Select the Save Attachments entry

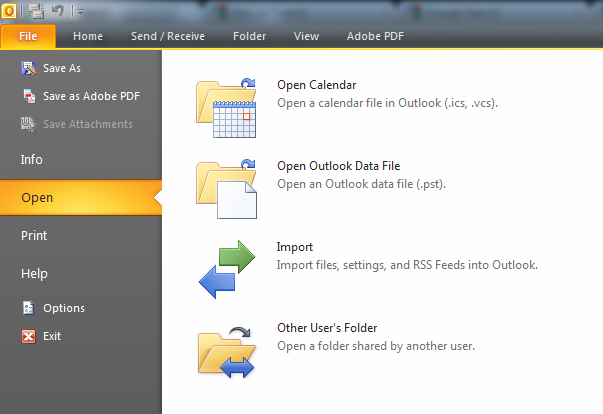pyautogui.click(x=88, y=124)
